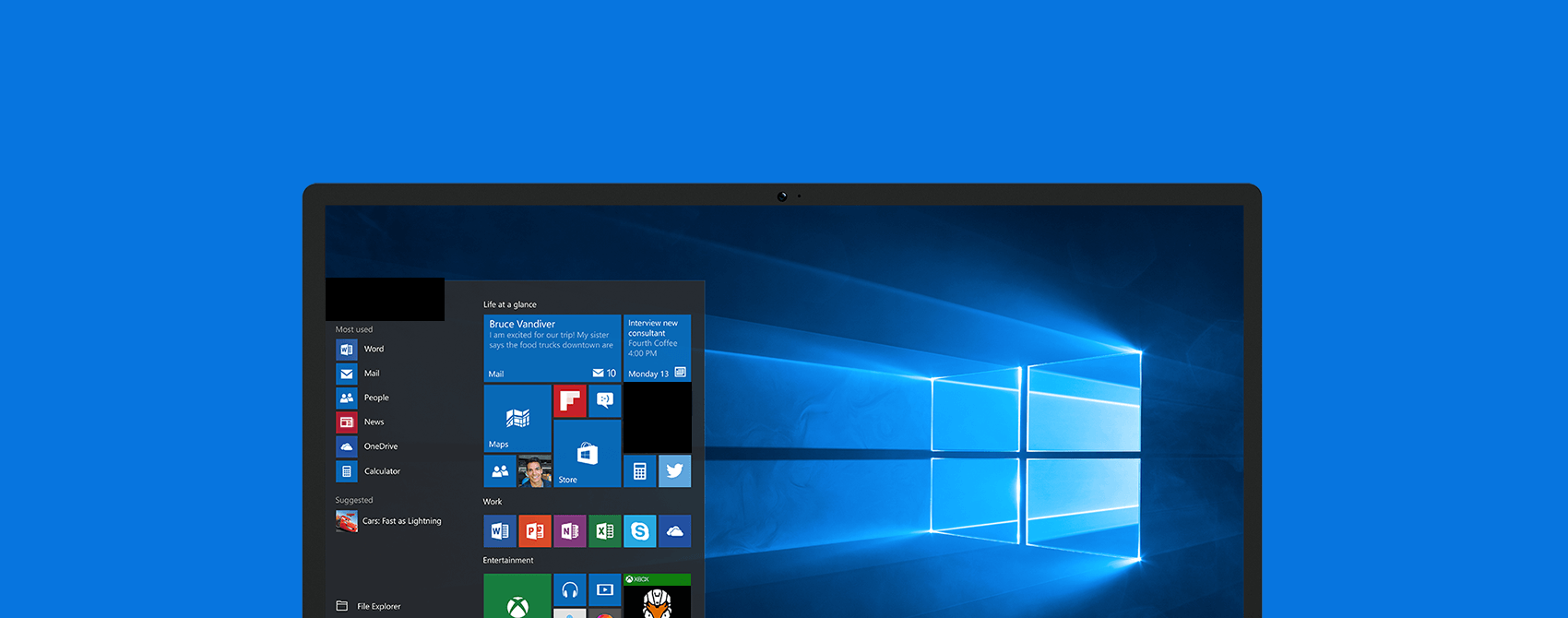Viewport: 1568px width, 618px height.
Task: Launch the red Flipboard tile
Action: [570, 400]
